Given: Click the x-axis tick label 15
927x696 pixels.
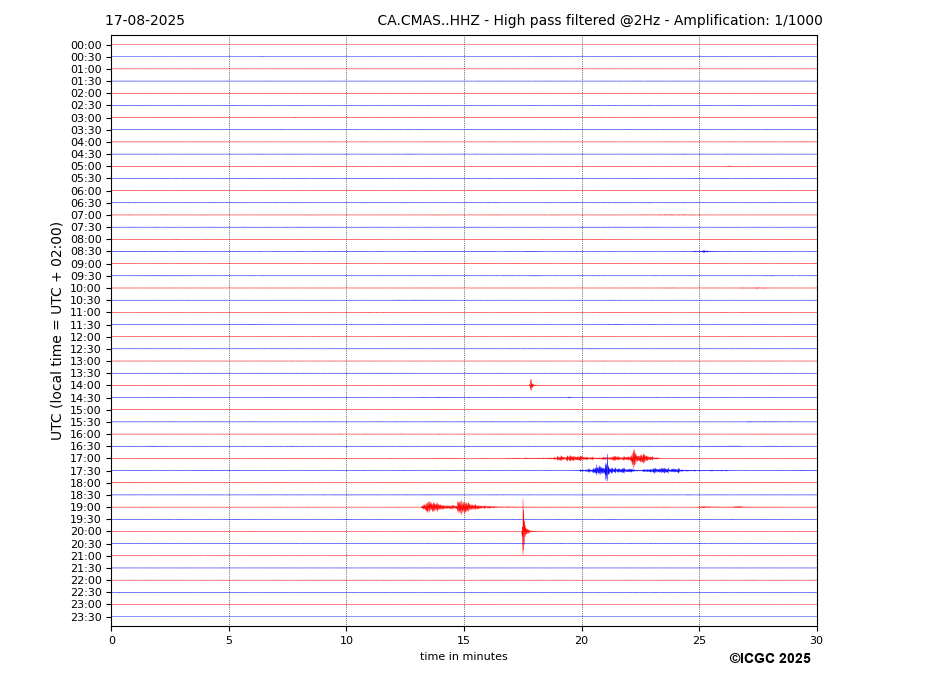Looking at the screenshot, I should (464, 640).
